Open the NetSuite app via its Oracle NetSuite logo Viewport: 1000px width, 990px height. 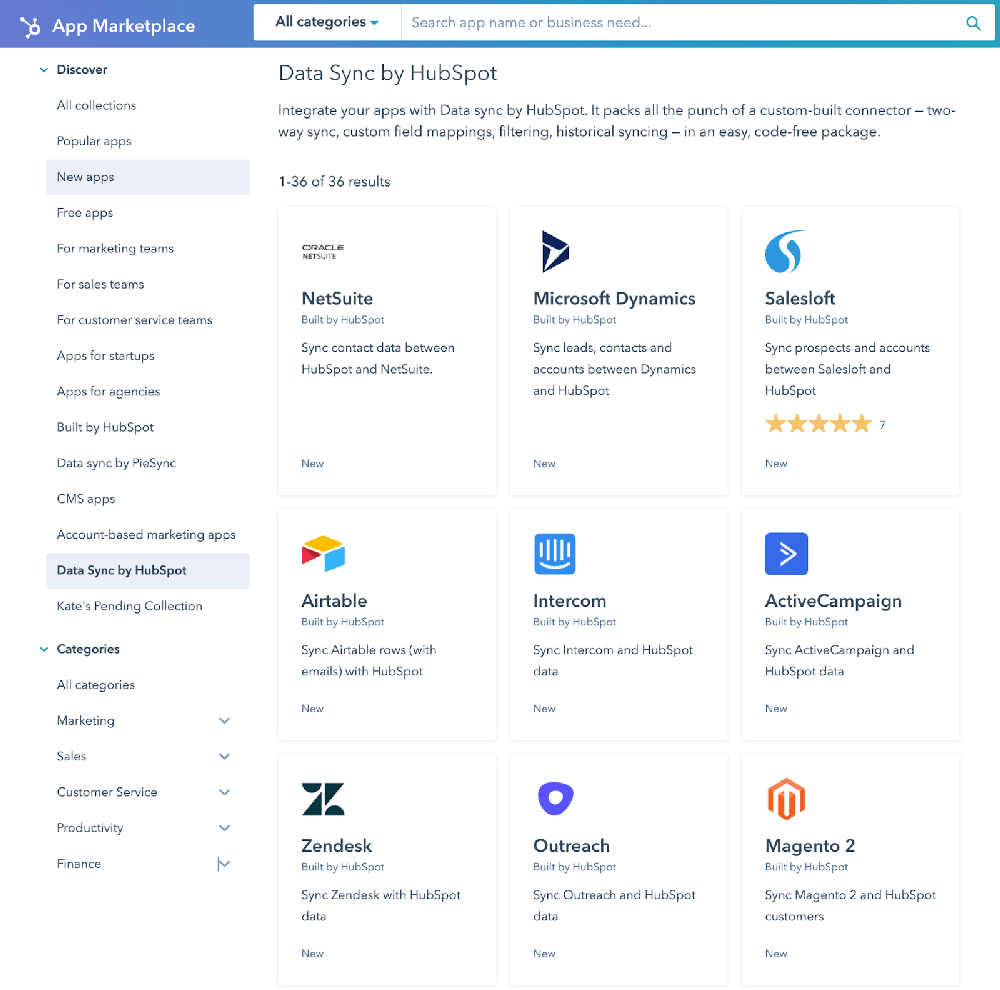322,250
